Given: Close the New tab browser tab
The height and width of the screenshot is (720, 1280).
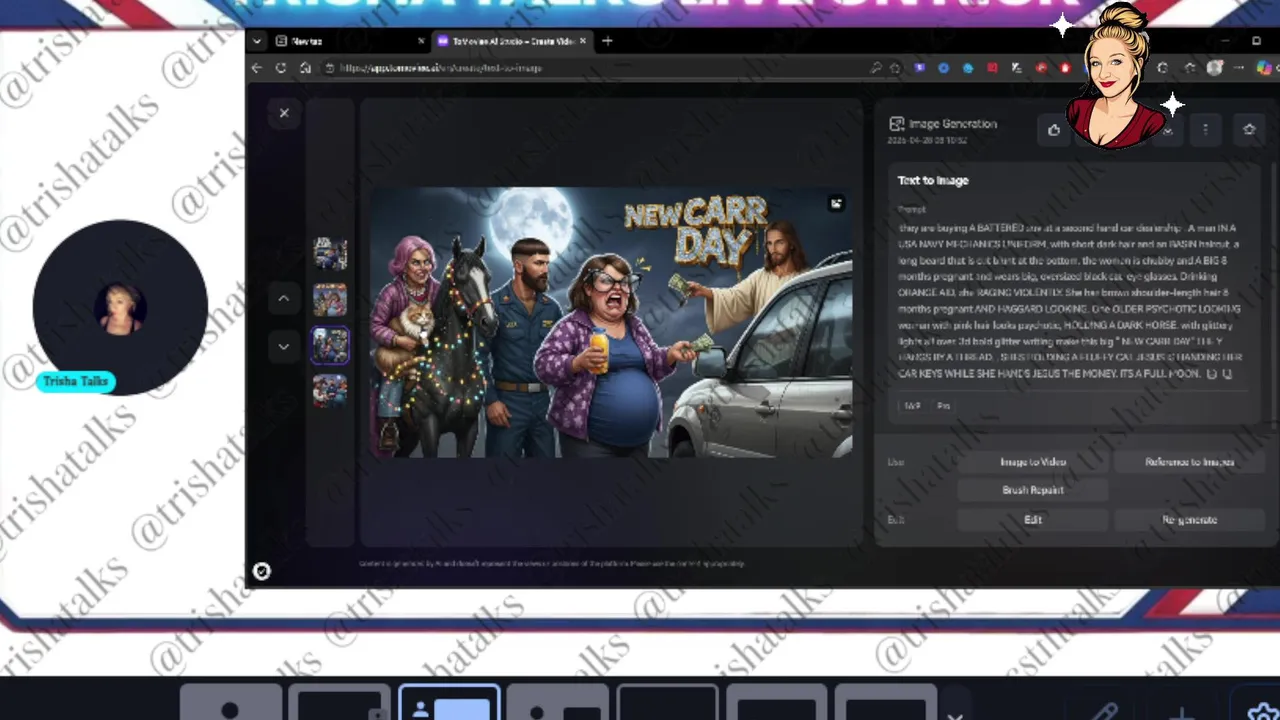Looking at the screenshot, I should pos(421,41).
